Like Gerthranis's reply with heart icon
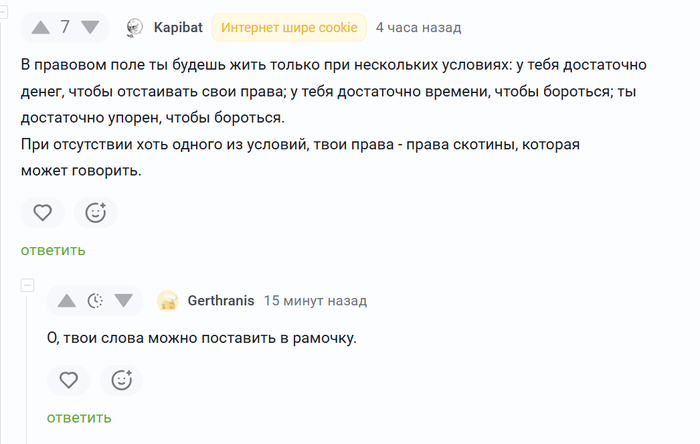 click(69, 380)
